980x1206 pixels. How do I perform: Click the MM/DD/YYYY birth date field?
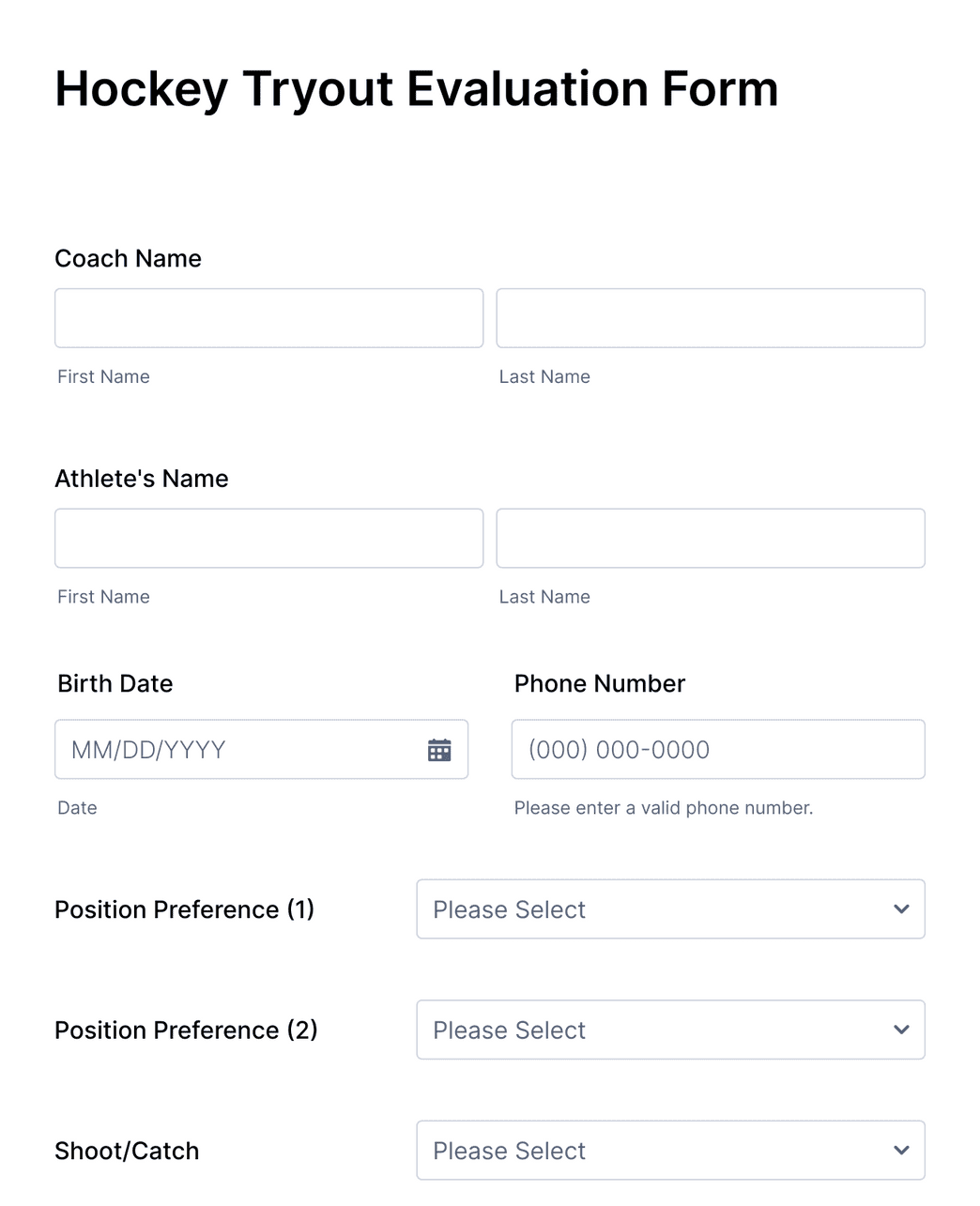coord(235,749)
